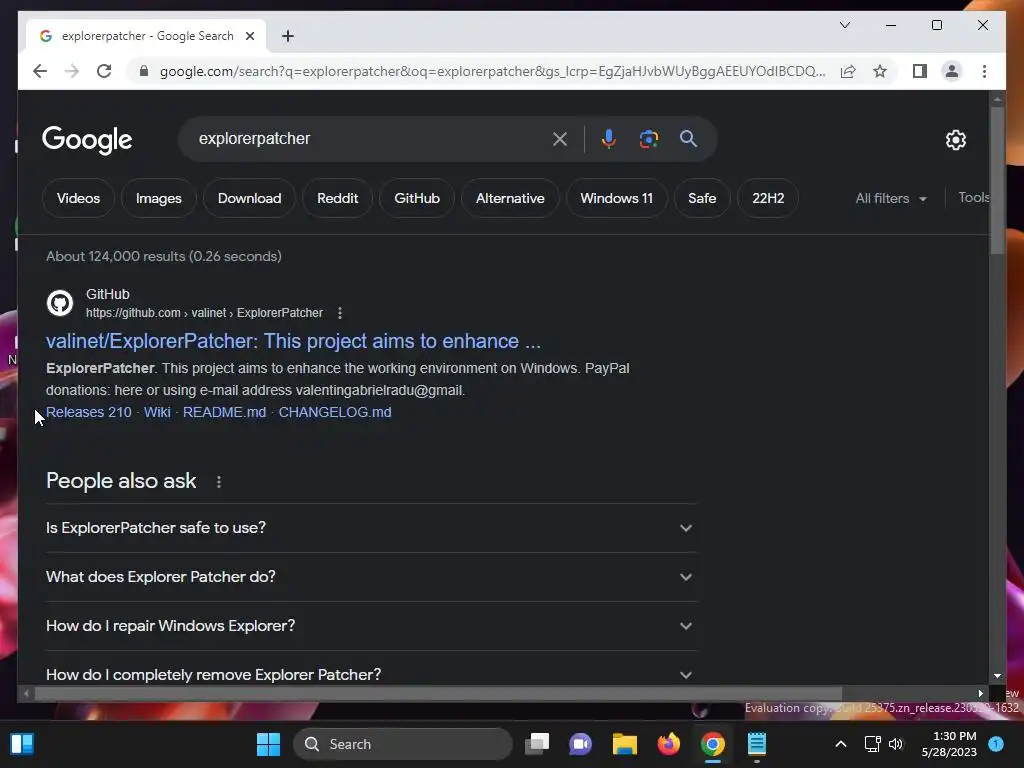
Task: Open Chrome side panel icon
Action: coord(920,71)
